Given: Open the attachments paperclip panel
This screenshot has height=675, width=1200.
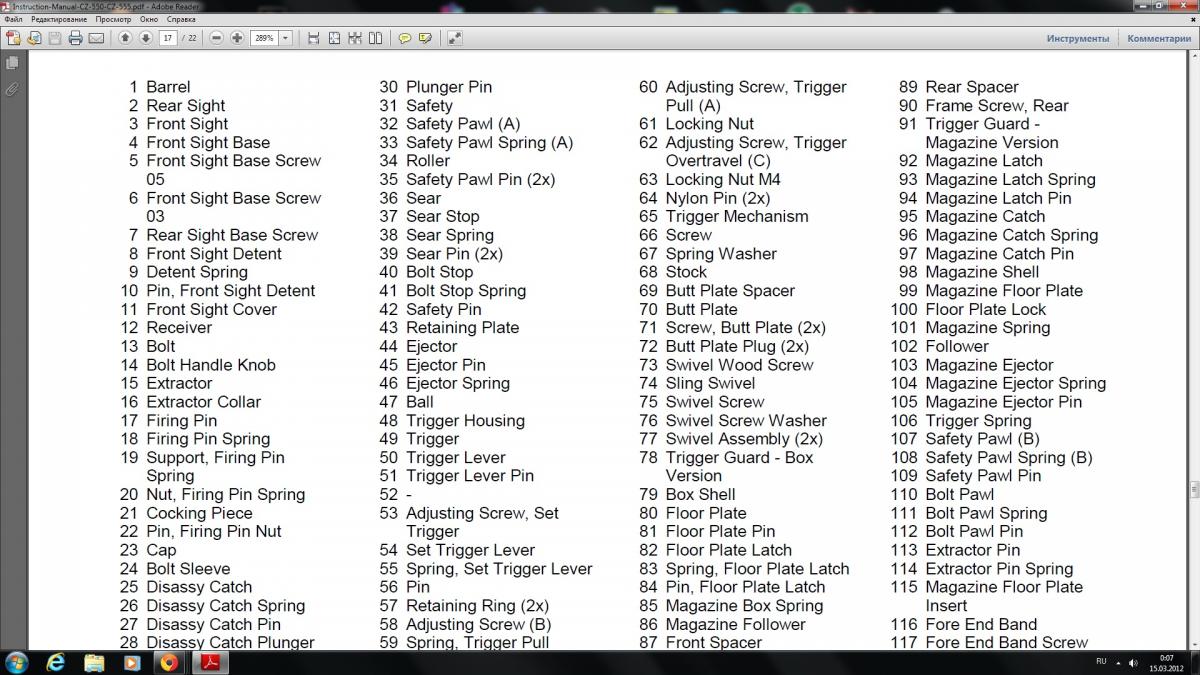Looking at the screenshot, I should coord(12,89).
